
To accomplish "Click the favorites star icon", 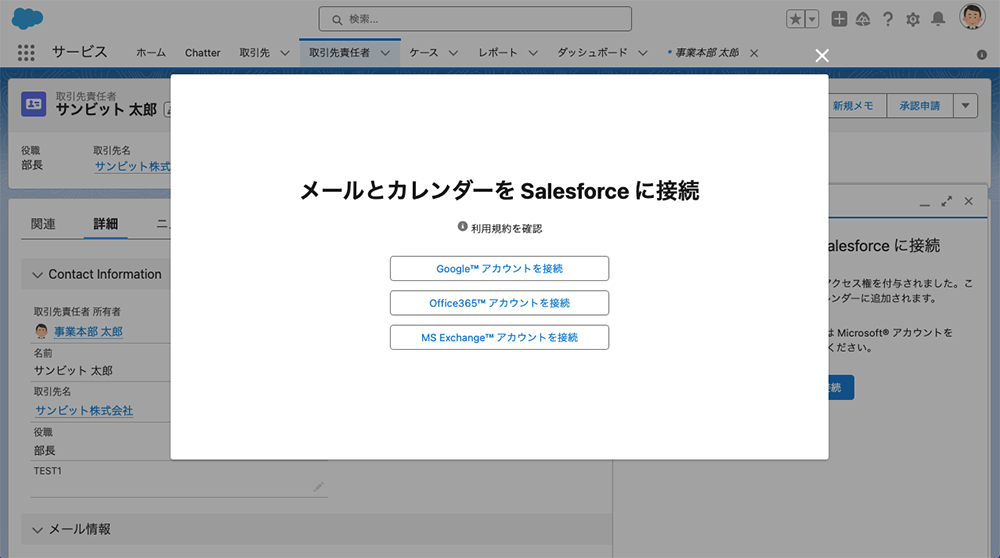I will pos(795,19).
